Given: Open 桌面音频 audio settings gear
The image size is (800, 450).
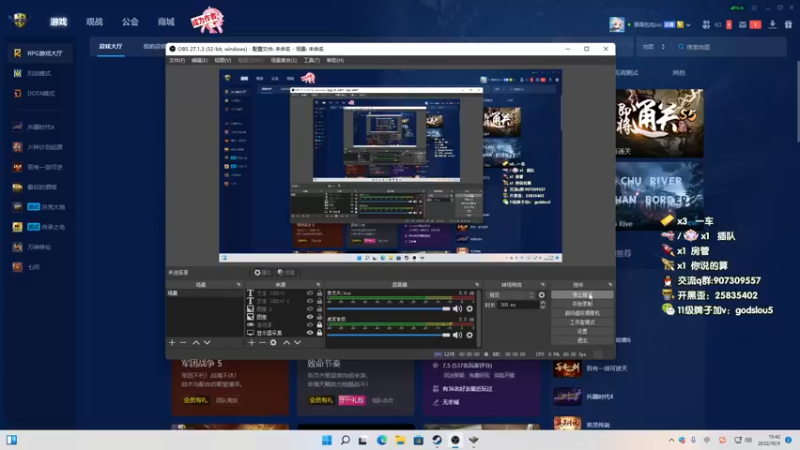Looking at the screenshot, I should (469, 335).
